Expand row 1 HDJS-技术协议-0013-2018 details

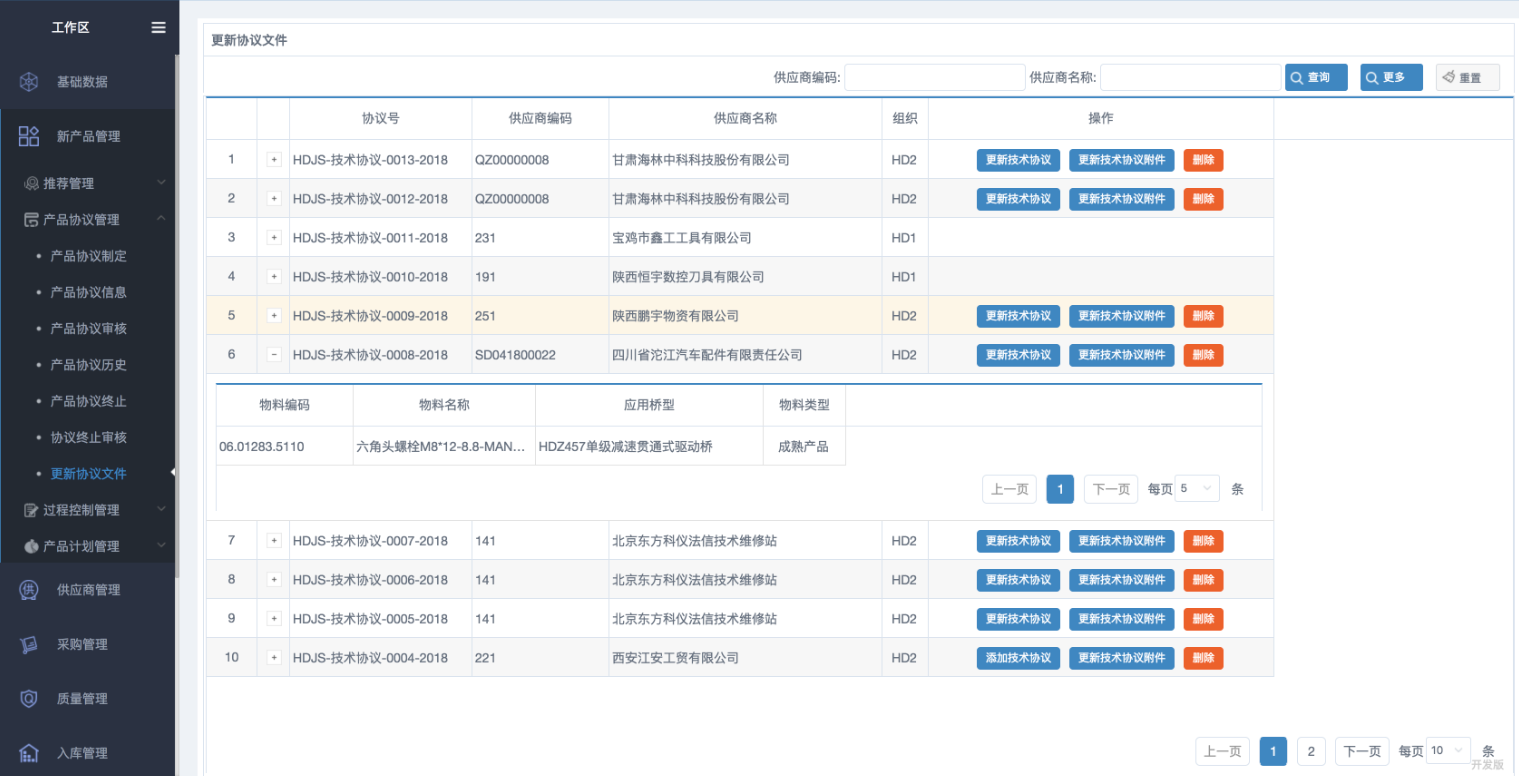(274, 160)
